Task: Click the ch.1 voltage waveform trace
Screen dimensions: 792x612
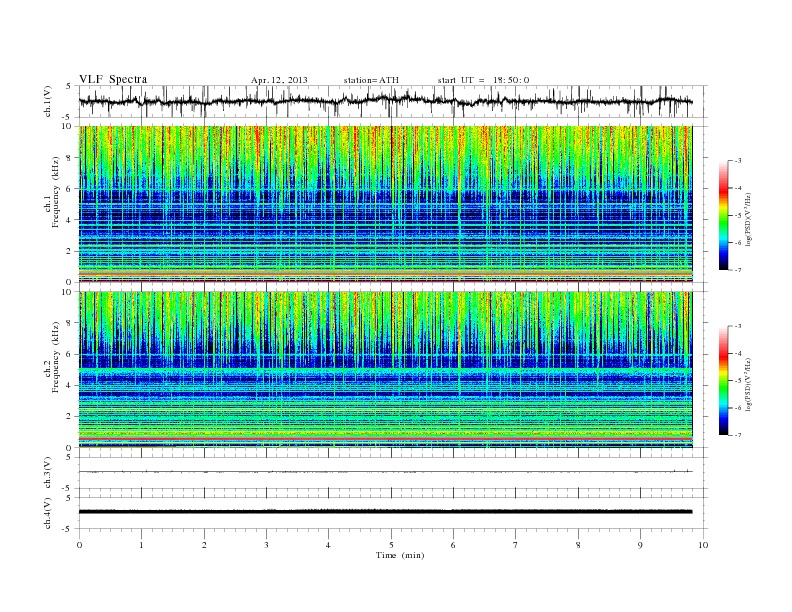Action: pyautogui.click(x=386, y=101)
